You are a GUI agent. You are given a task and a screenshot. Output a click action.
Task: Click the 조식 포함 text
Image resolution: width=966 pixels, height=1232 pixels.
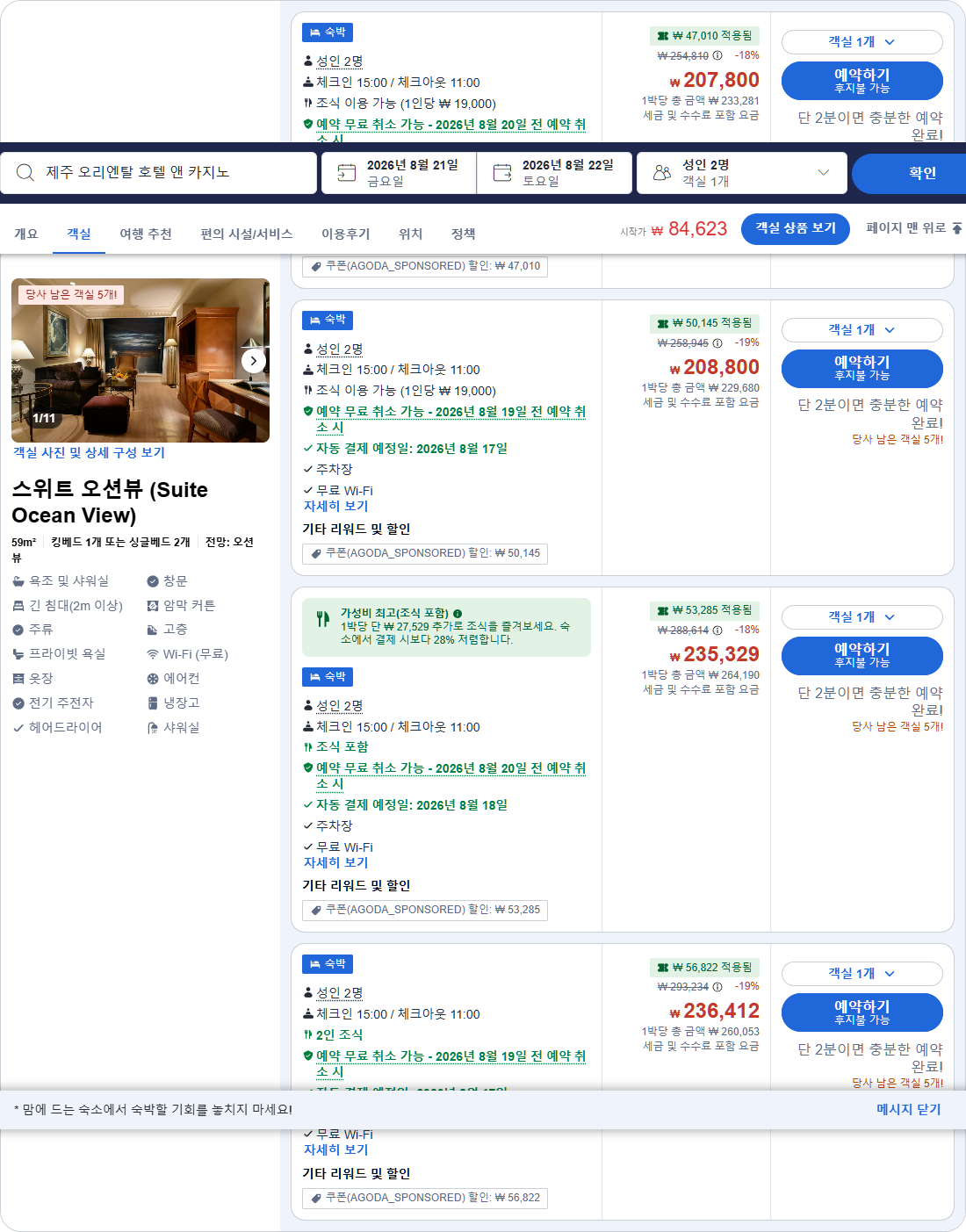pyautogui.click(x=342, y=747)
